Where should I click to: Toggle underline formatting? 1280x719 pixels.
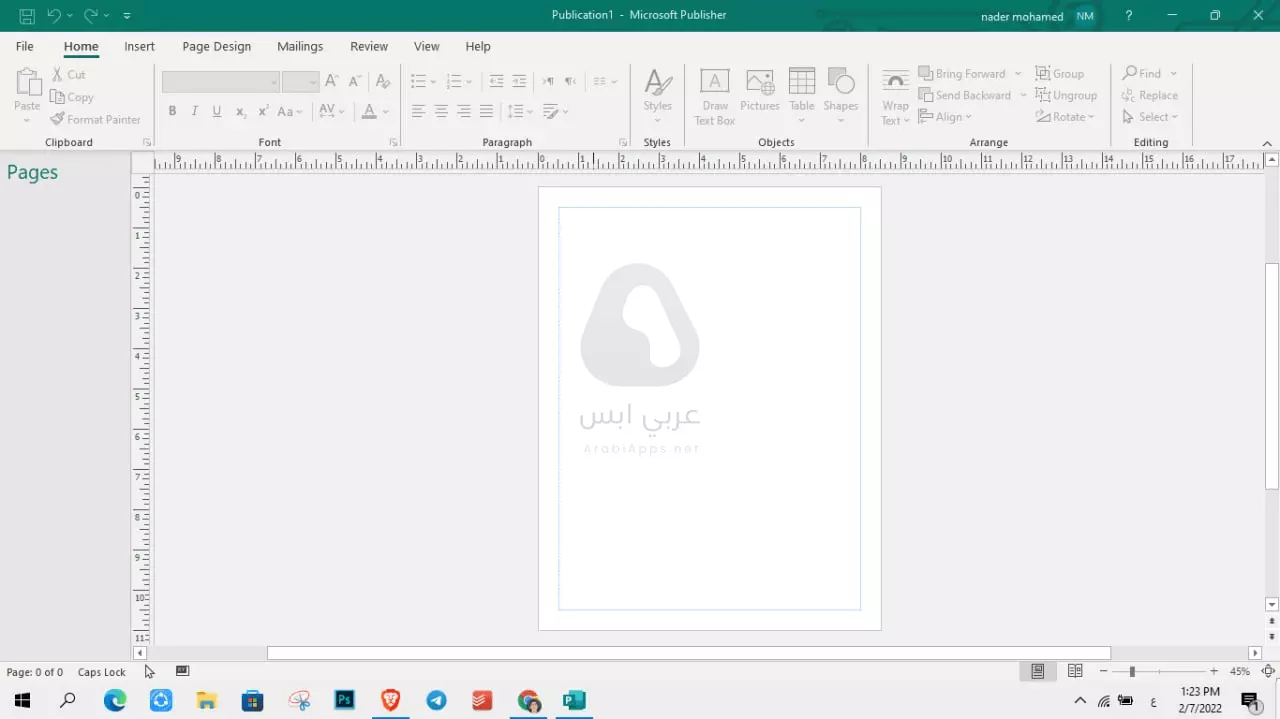[x=217, y=110]
